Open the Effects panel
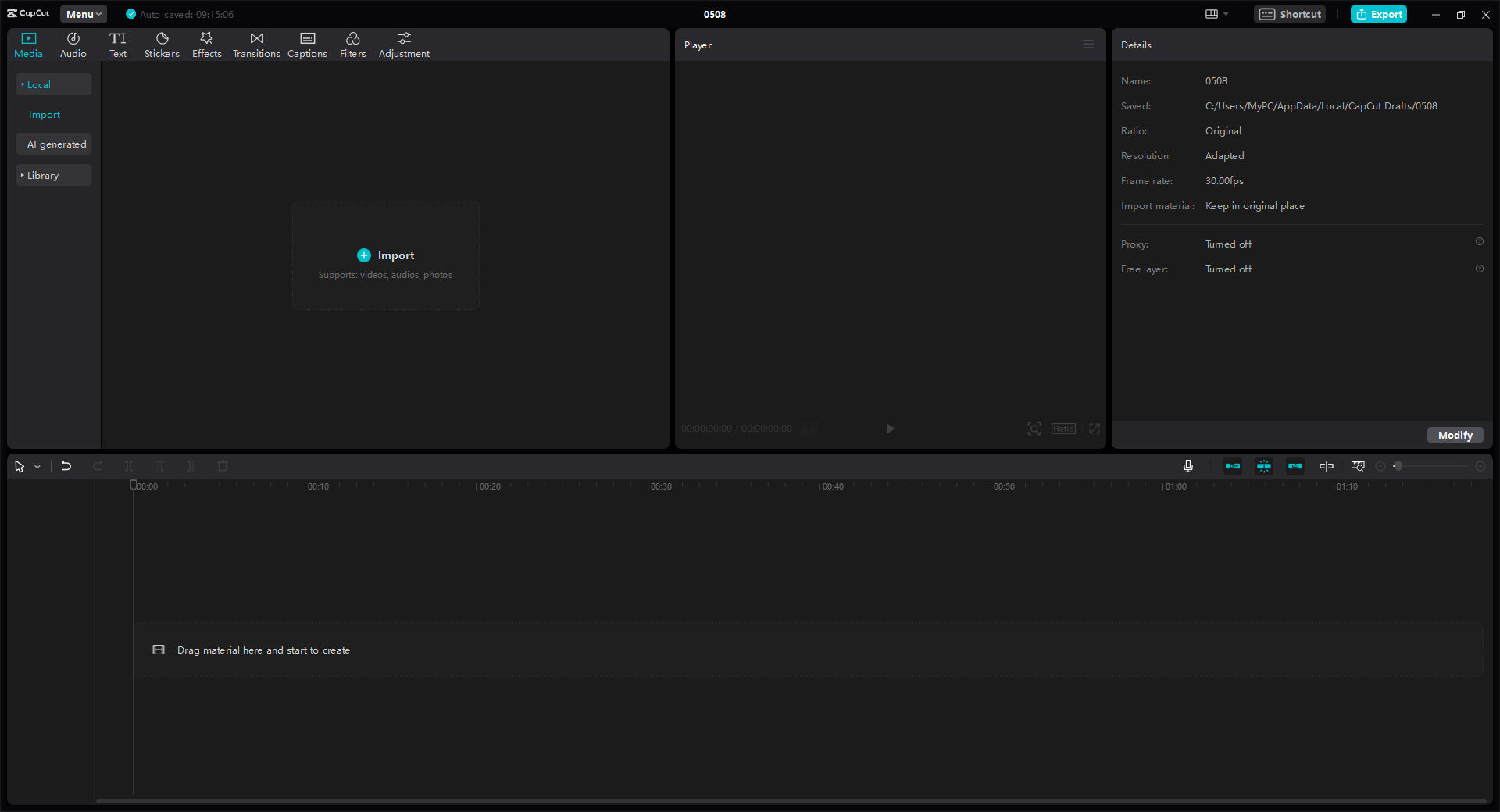 (x=206, y=44)
